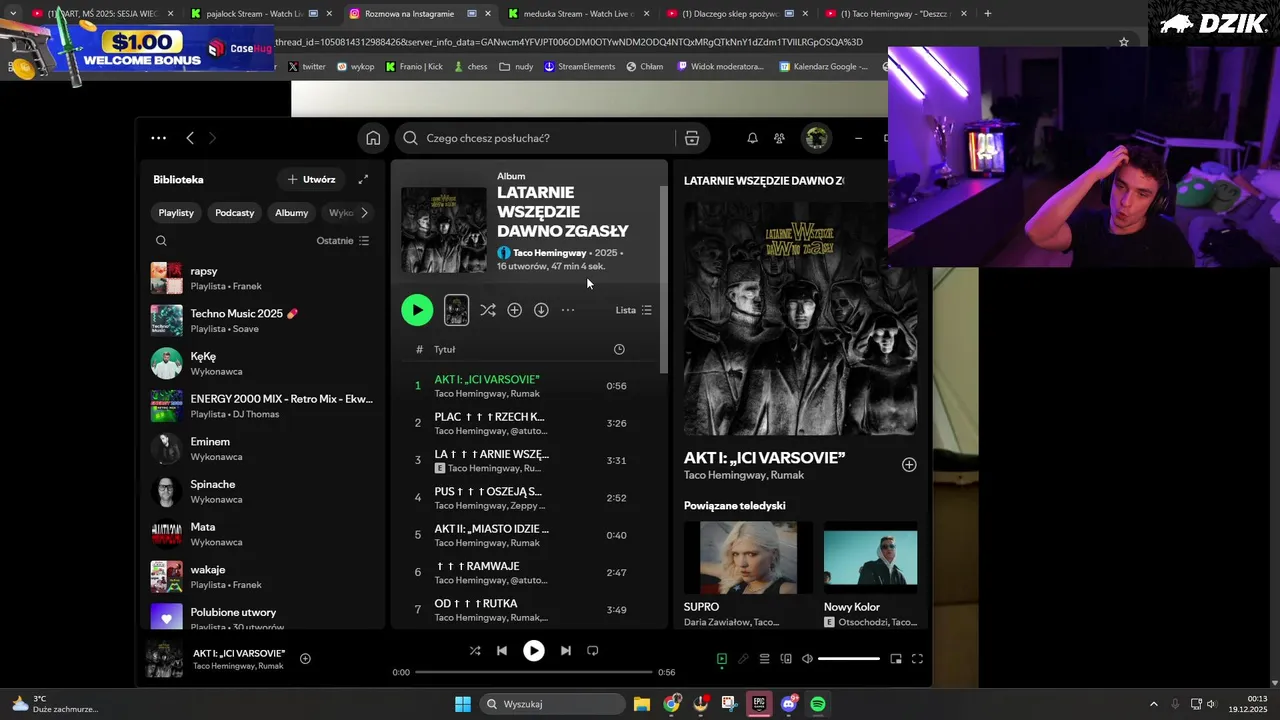Open File Explorer from the taskbar
Viewport: 1280px width, 720px height.
point(642,704)
